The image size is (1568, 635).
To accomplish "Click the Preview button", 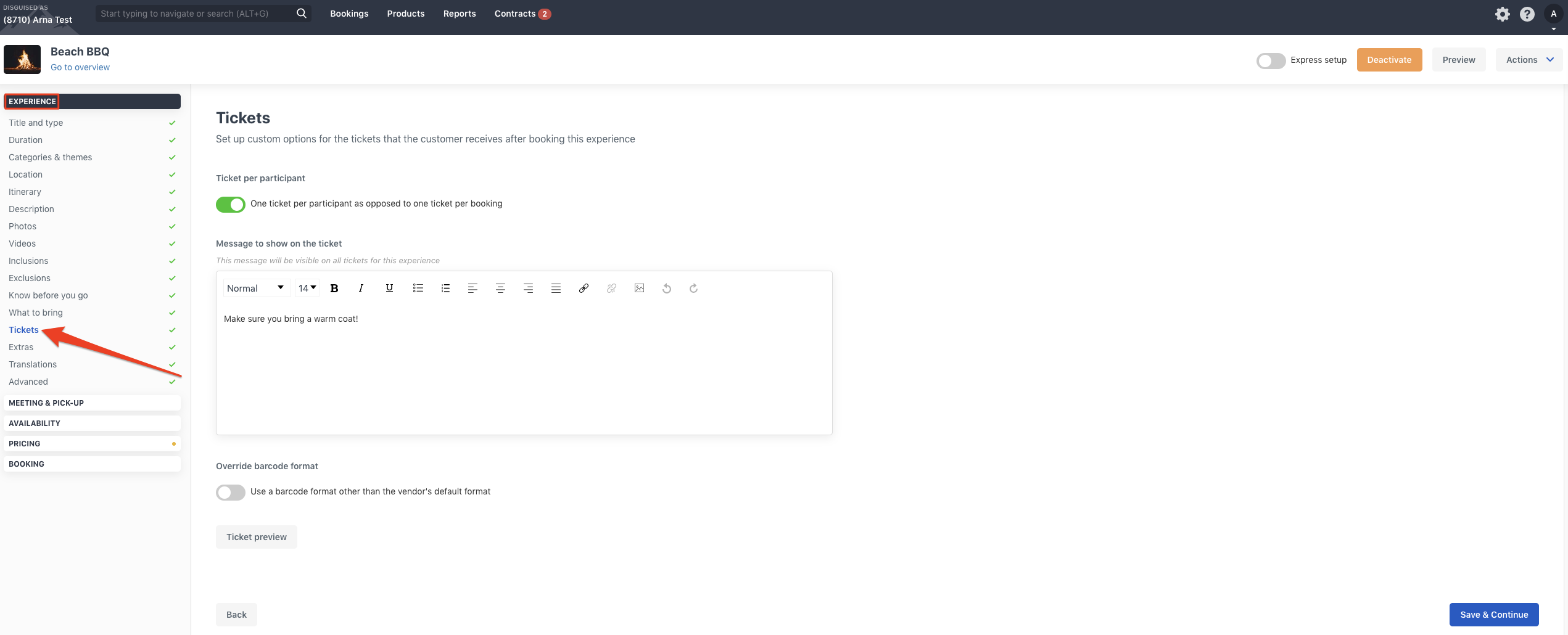I will tap(1459, 60).
